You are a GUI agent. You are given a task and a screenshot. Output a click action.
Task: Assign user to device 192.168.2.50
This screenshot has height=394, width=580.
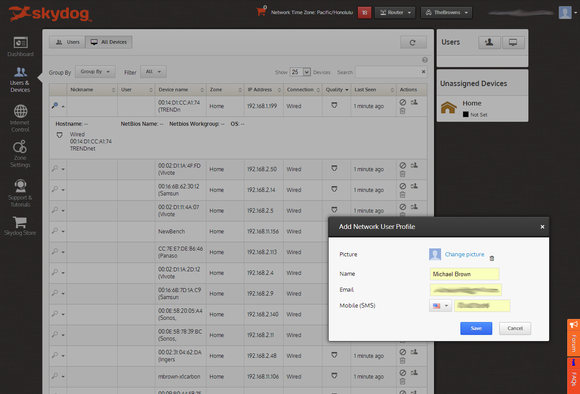[414, 165]
